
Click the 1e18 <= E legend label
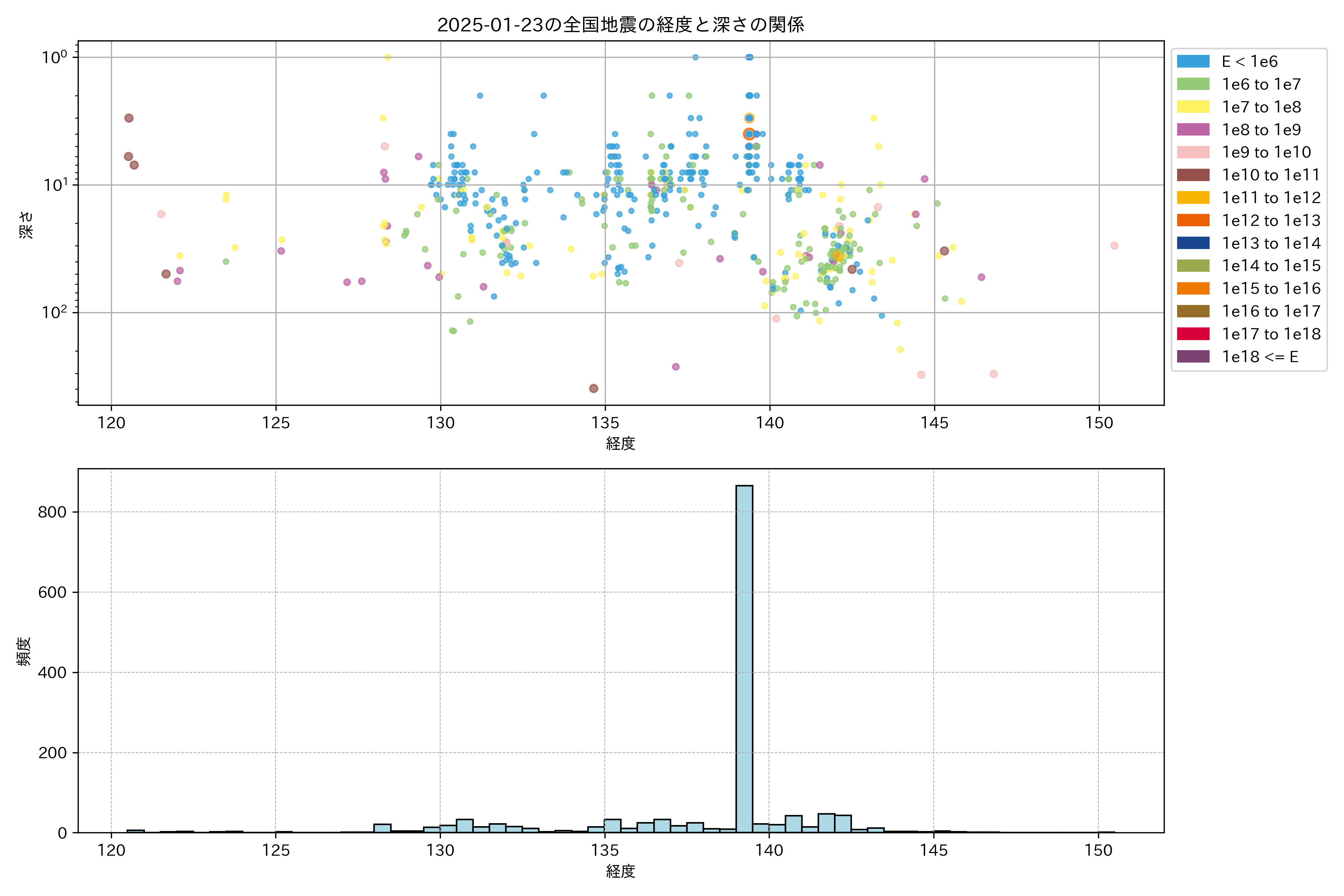[1259, 357]
